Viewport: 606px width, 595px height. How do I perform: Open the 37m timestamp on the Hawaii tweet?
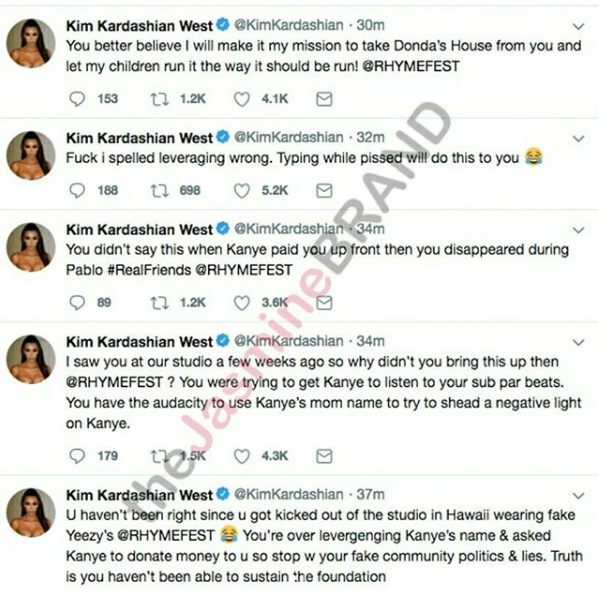coord(370,494)
